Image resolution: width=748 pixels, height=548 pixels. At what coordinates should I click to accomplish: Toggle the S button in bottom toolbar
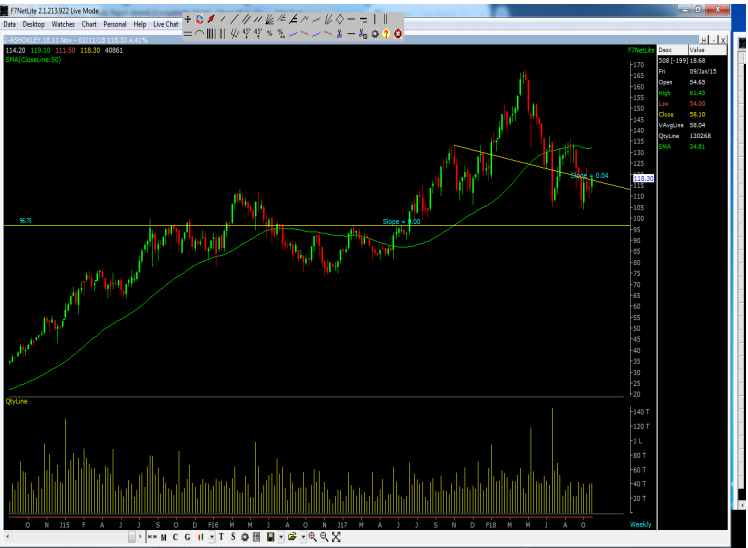coord(233,537)
